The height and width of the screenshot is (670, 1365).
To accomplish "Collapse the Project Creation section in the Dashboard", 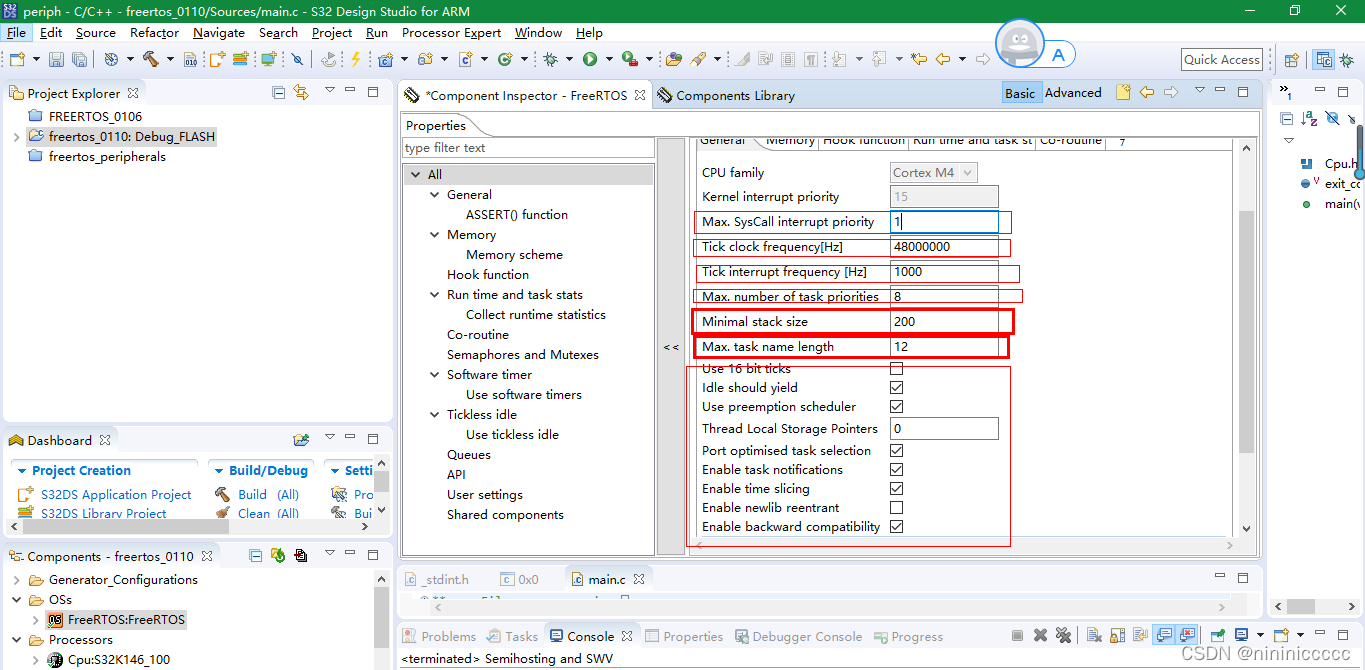I will click(x=22, y=471).
